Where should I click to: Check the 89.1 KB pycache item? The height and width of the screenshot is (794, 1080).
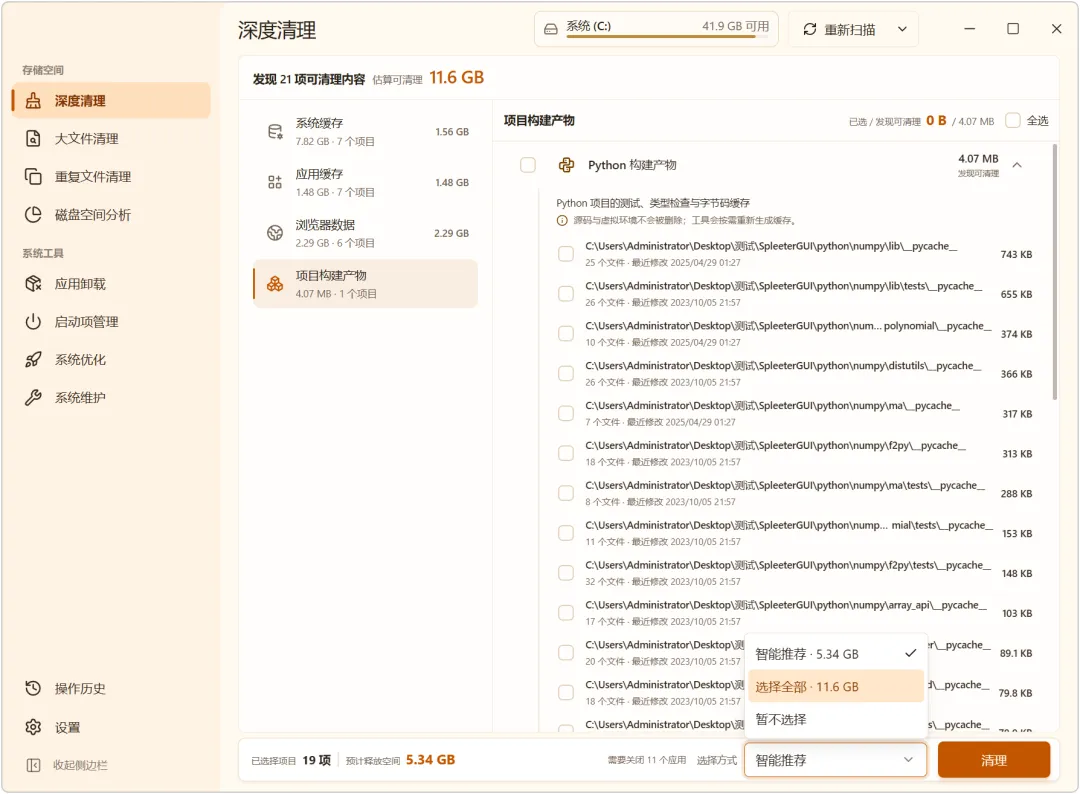tap(565, 653)
